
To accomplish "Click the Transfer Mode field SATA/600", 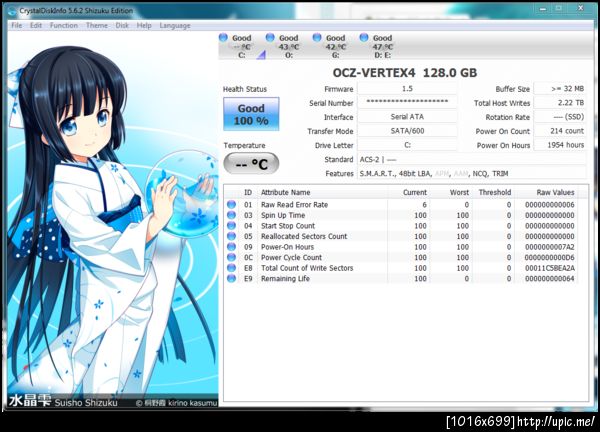I will point(407,131).
